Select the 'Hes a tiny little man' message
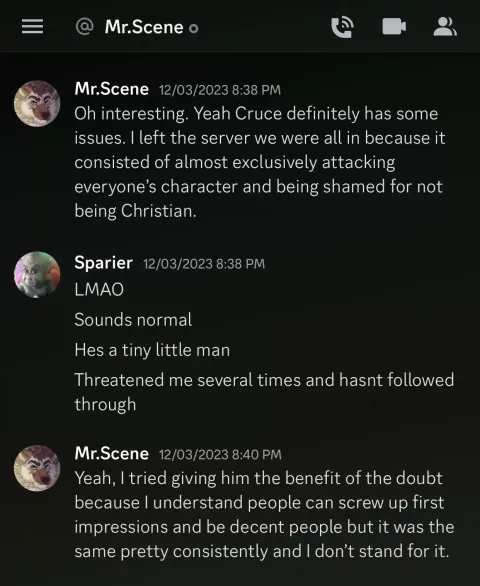This screenshot has height=586, width=480. [152, 350]
